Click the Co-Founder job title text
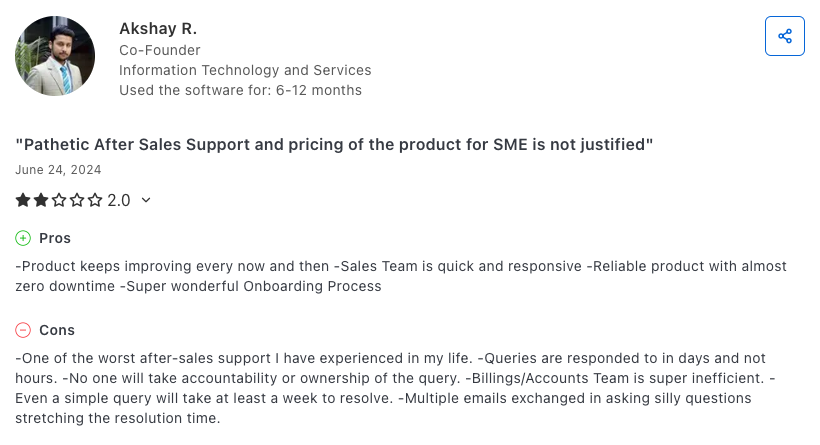The width and height of the screenshot is (820, 445). pyautogui.click(x=160, y=50)
